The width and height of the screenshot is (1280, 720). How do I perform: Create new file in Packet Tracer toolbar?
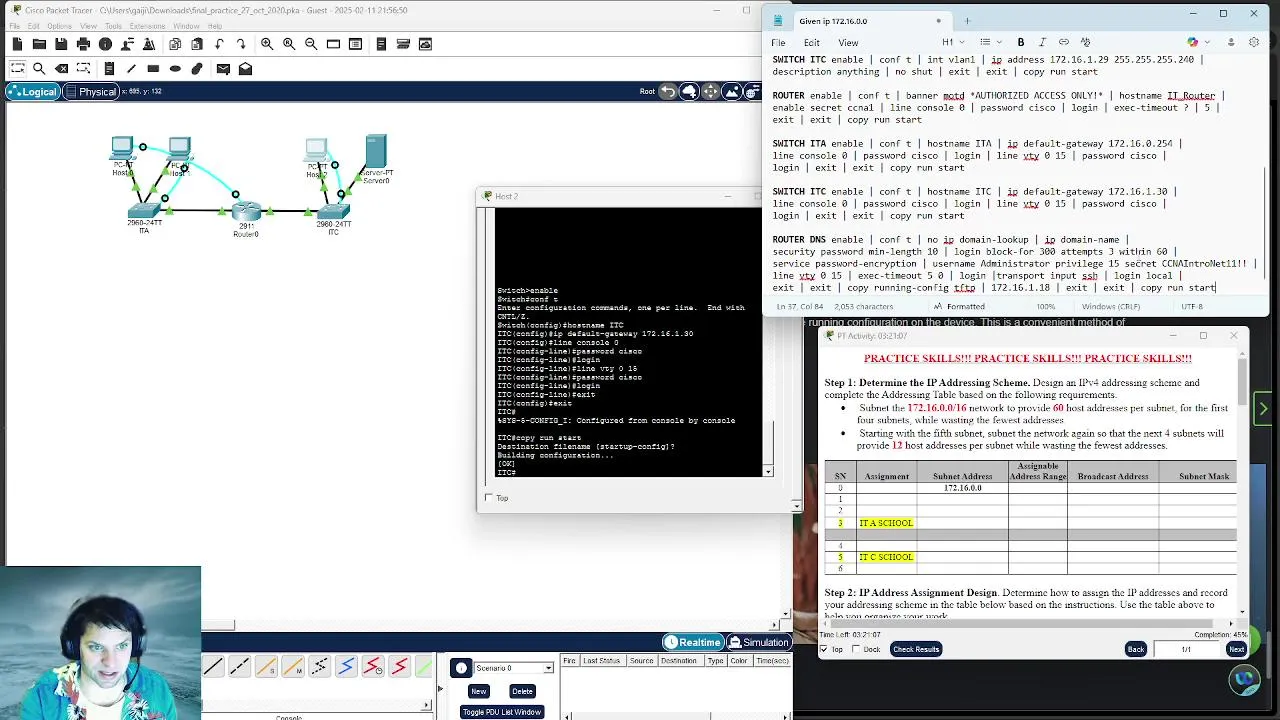coord(17,44)
